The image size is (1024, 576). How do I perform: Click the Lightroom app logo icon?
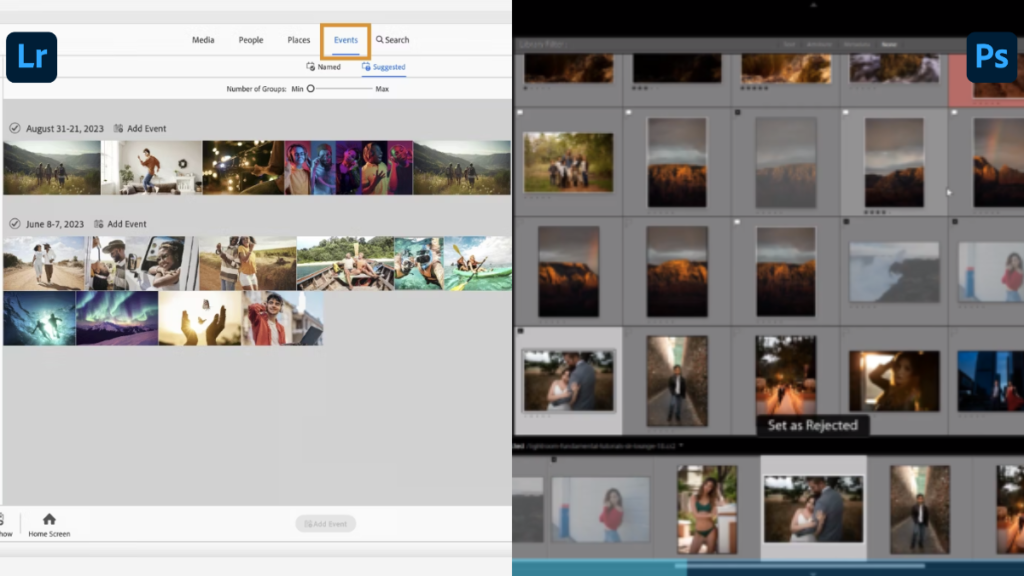[31, 57]
